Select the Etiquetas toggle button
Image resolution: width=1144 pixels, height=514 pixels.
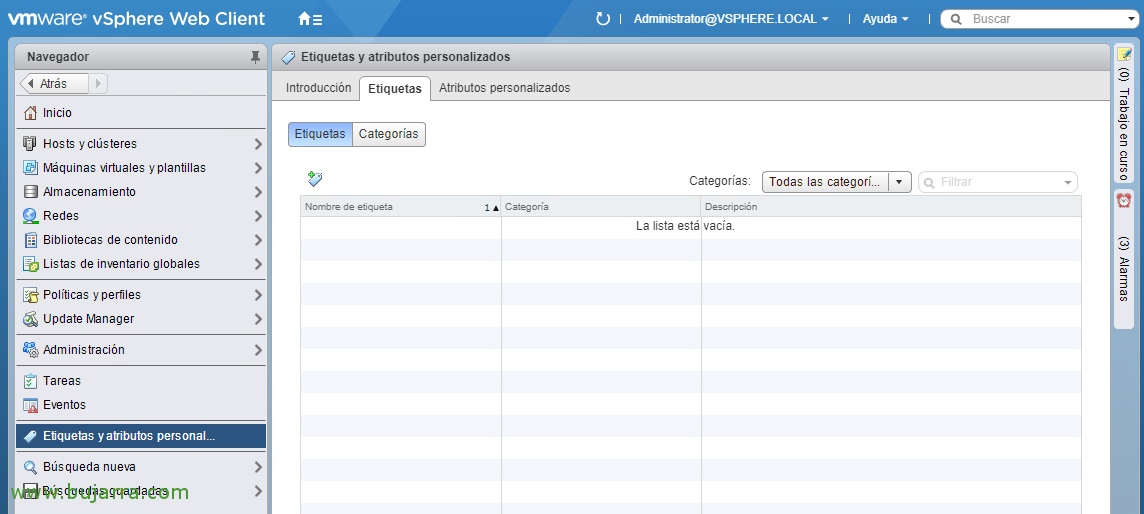(x=320, y=134)
